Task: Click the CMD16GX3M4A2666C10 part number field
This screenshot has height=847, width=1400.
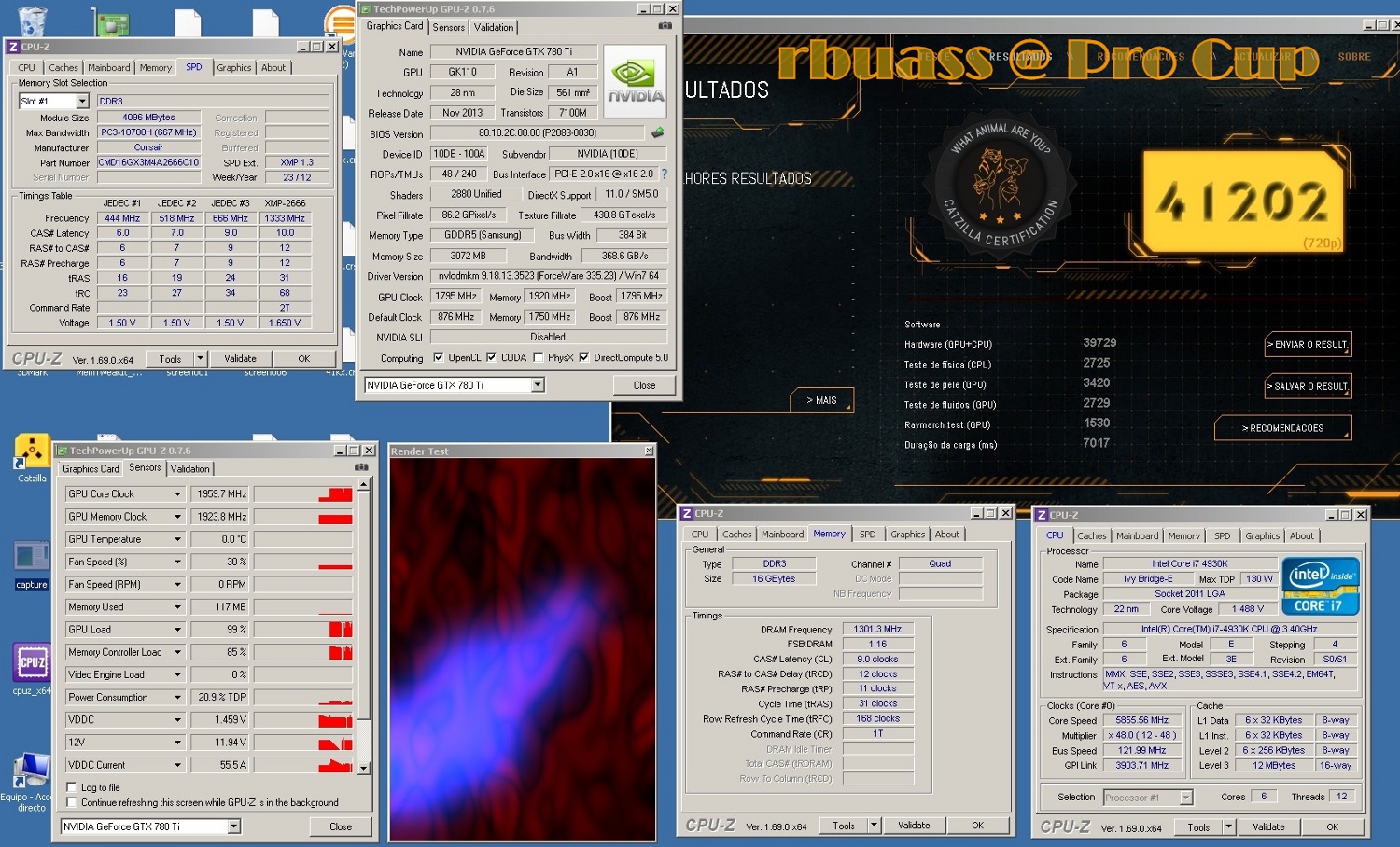Action: point(148,162)
